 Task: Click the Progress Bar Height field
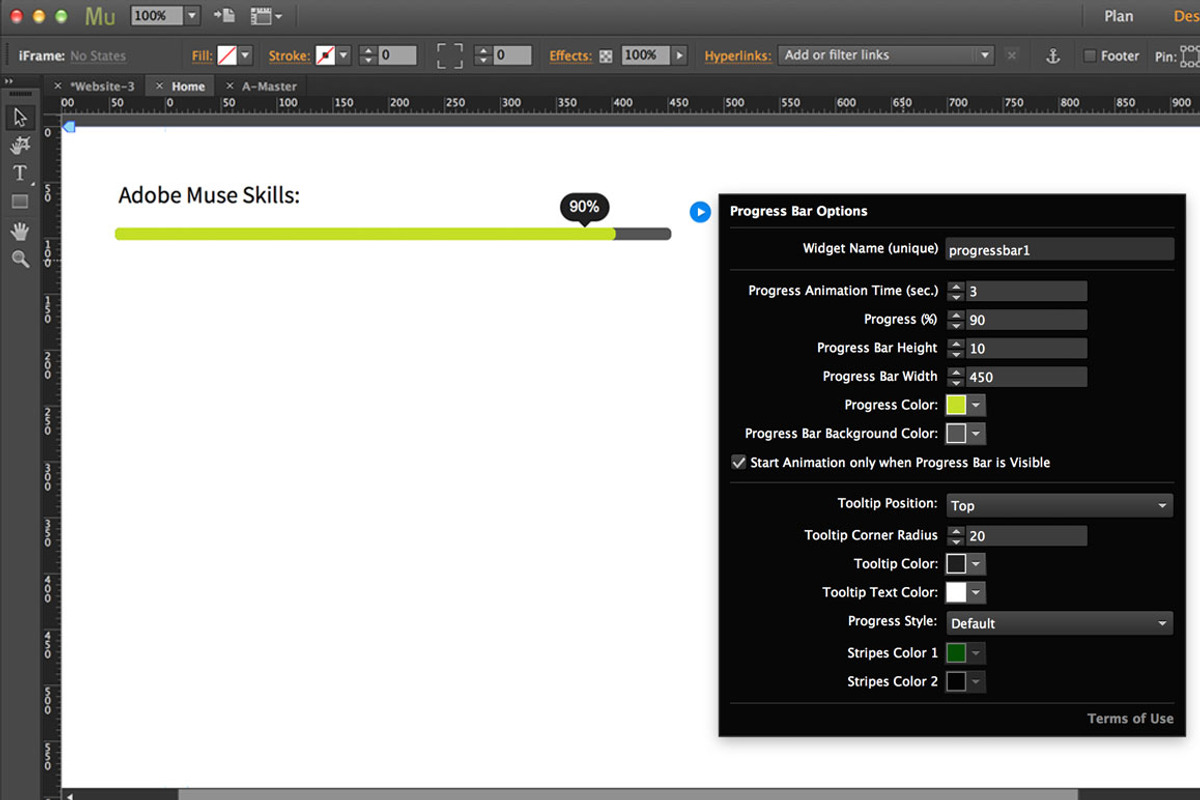1026,348
